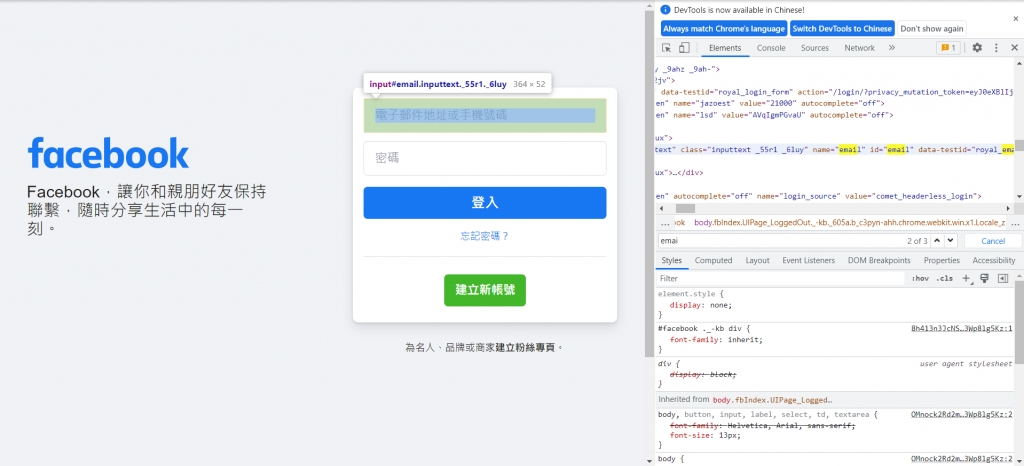Click the 'font-family: inherit;' style declaration
Screen dimensions: 1024x466
coord(716,339)
